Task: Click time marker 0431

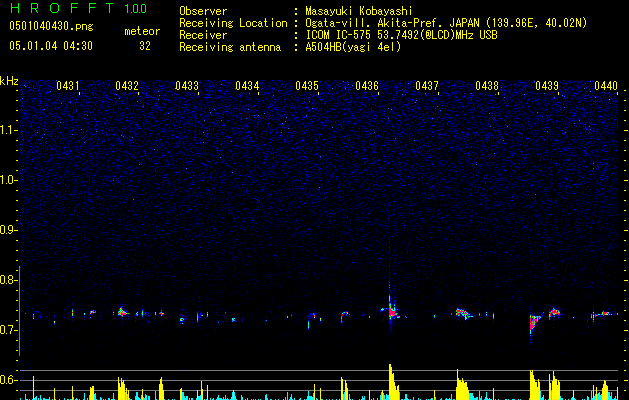Action: click(67, 86)
